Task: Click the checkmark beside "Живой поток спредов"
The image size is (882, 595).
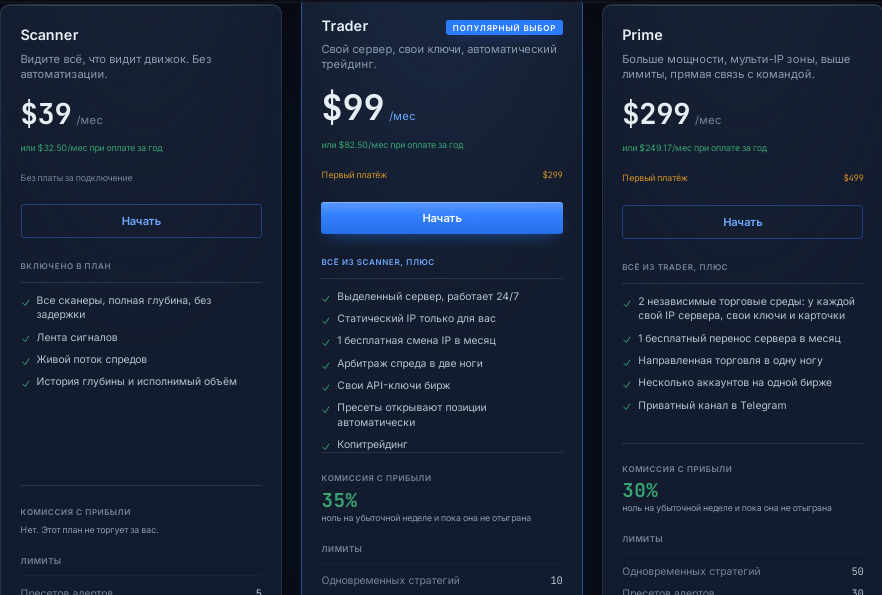Action: point(26,361)
